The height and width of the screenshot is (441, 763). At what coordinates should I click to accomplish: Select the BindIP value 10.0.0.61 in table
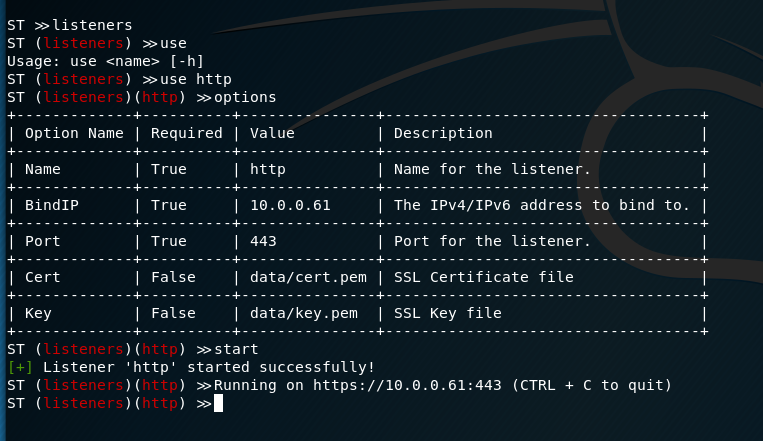[x=290, y=205]
